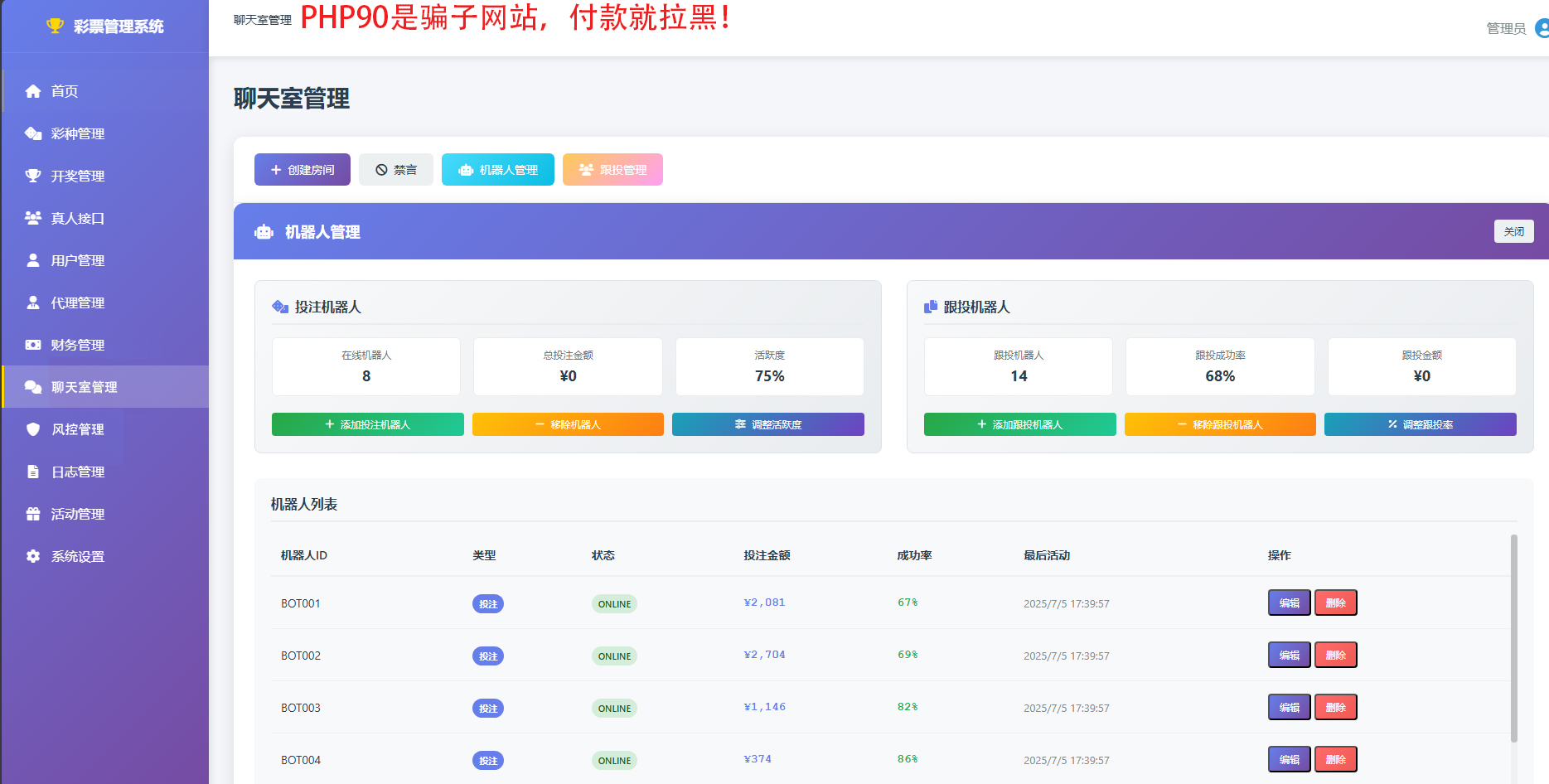Select 代理管理 from sidebar
Image resolution: width=1549 pixels, height=784 pixels.
[x=78, y=302]
